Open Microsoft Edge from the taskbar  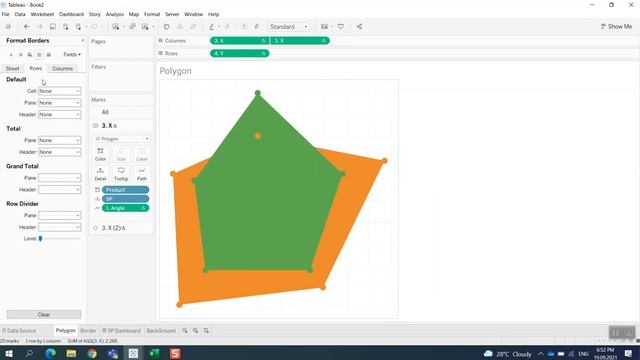(50, 353)
